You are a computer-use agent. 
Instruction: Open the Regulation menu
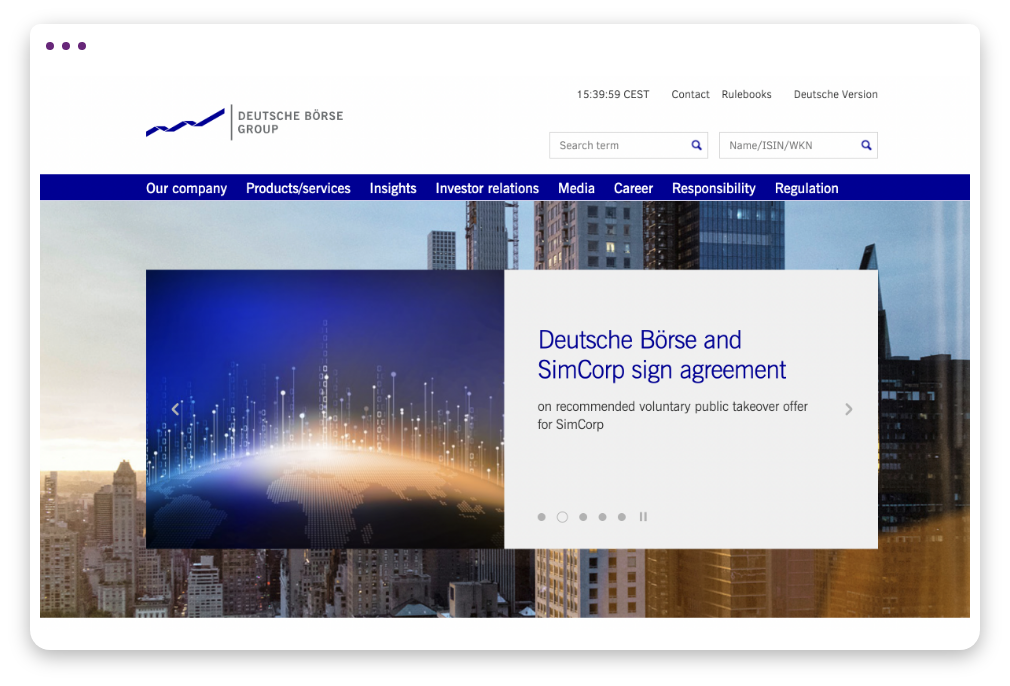click(806, 188)
